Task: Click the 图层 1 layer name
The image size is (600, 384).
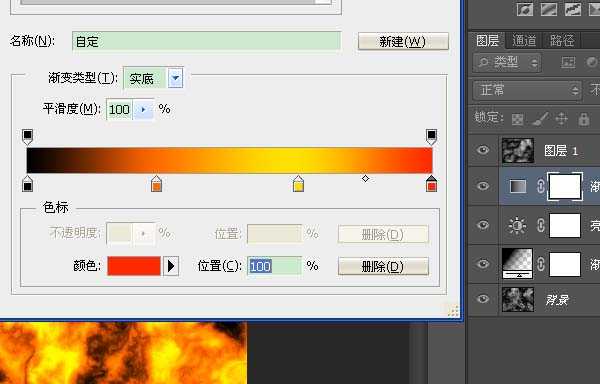Action: [x=561, y=151]
